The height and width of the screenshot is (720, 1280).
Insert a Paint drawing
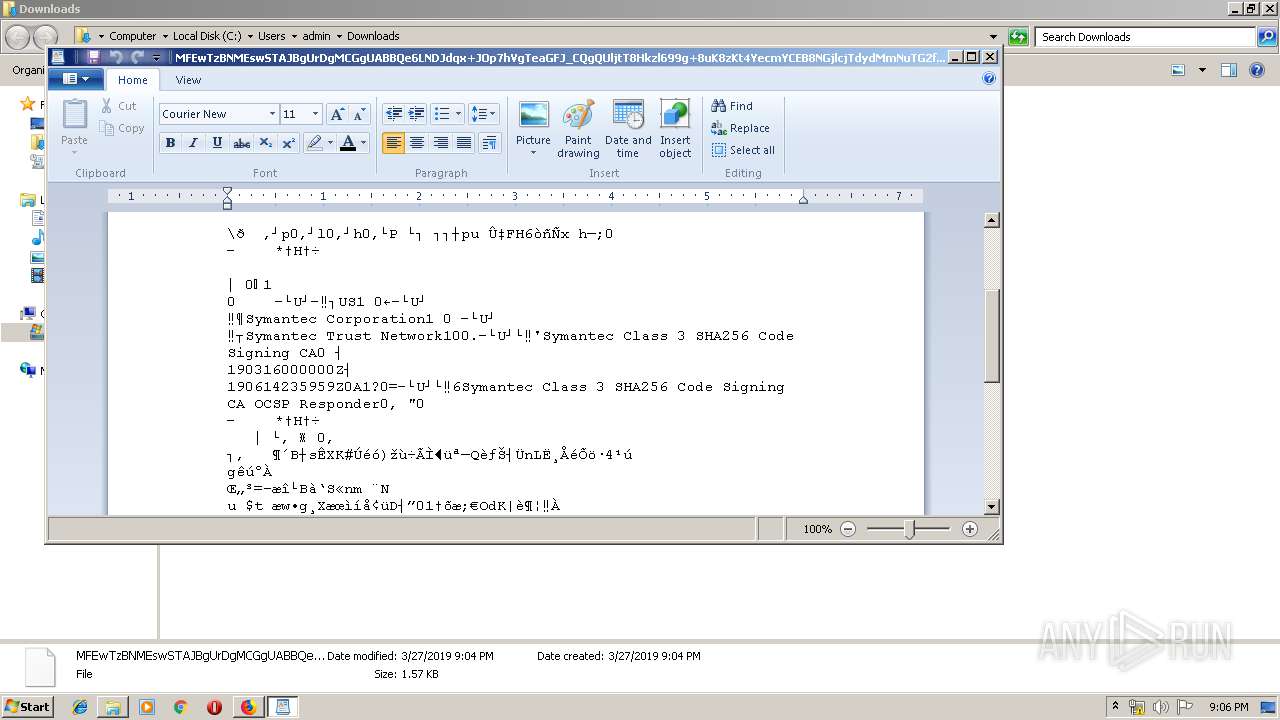[578, 129]
